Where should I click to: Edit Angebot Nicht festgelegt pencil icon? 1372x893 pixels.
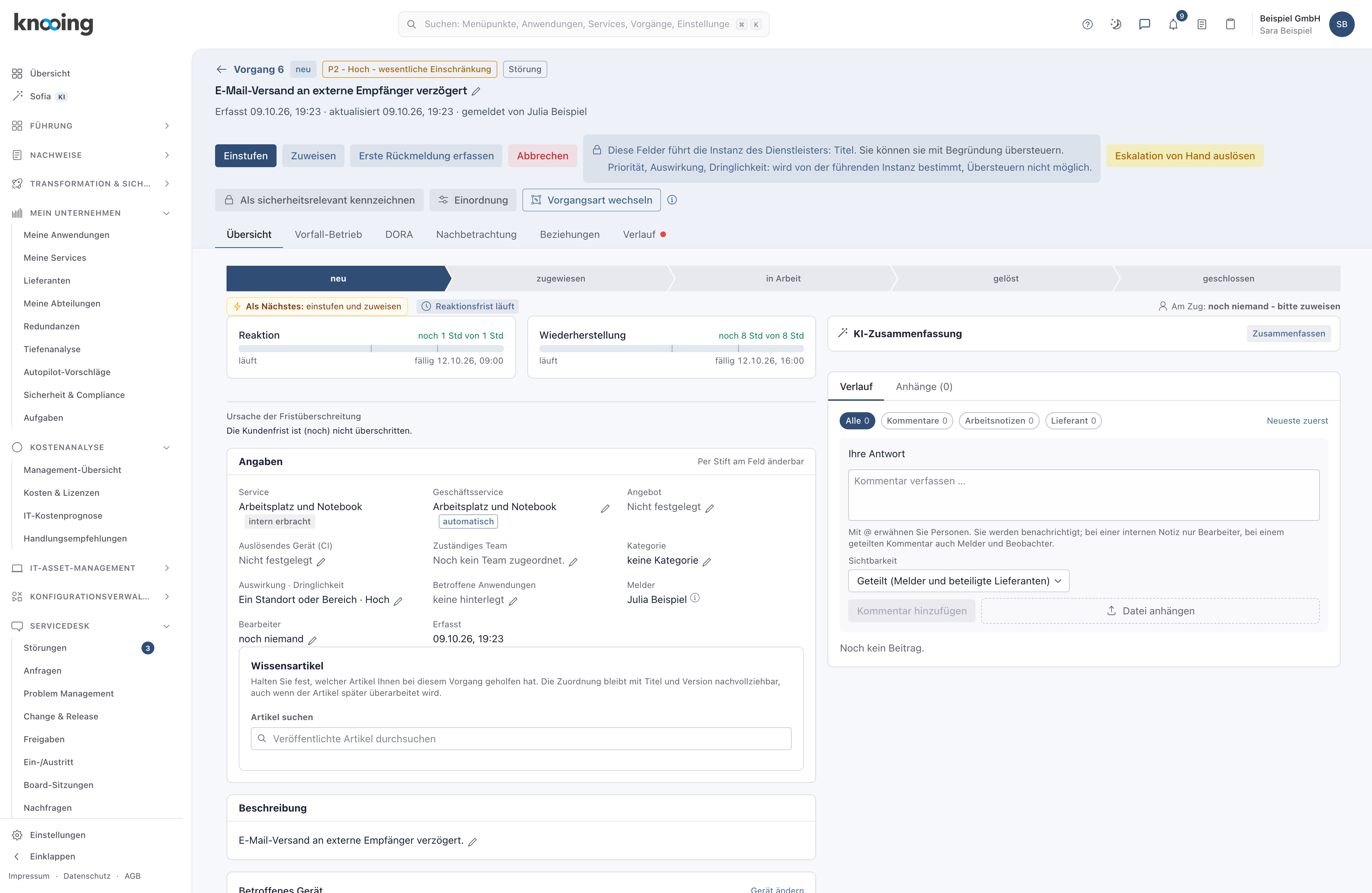pyautogui.click(x=710, y=508)
